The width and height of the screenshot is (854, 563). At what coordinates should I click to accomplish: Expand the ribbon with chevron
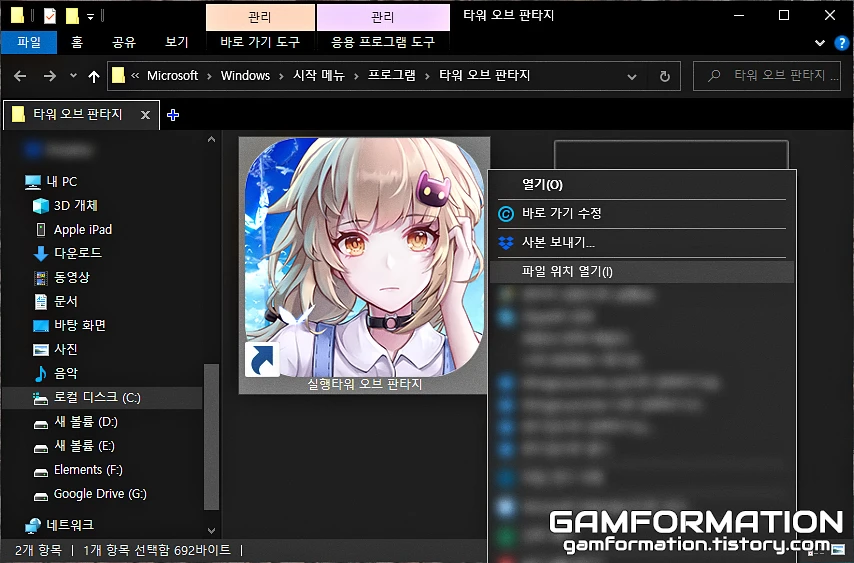coord(820,42)
